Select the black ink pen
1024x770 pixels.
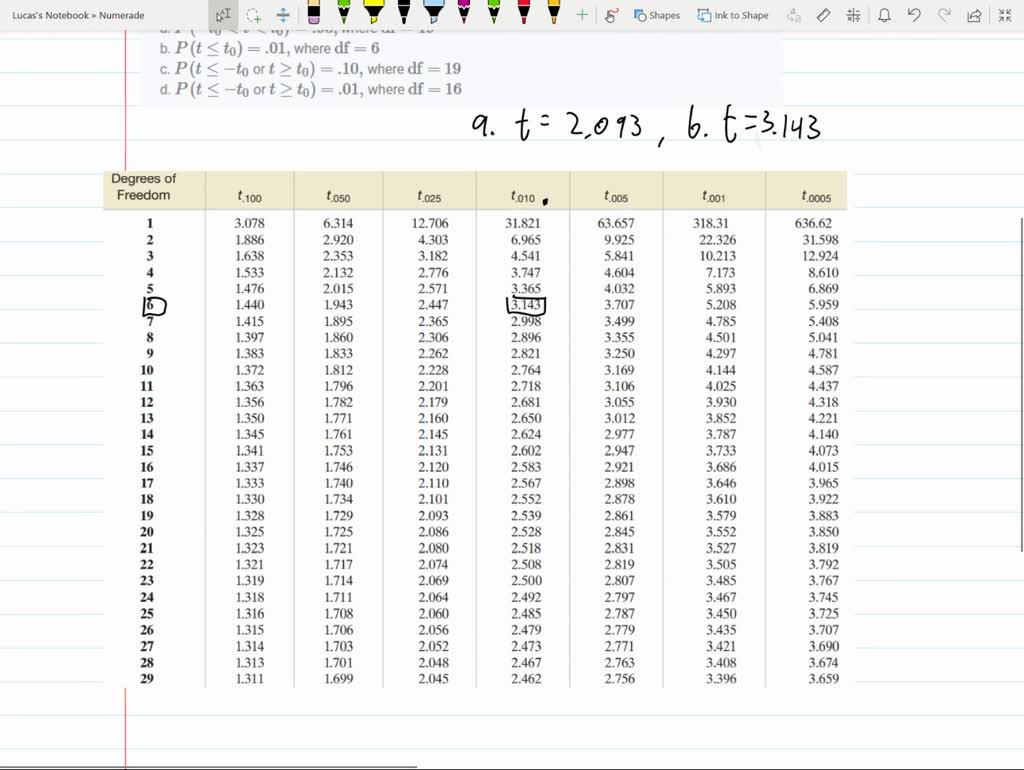click(405, 13)
